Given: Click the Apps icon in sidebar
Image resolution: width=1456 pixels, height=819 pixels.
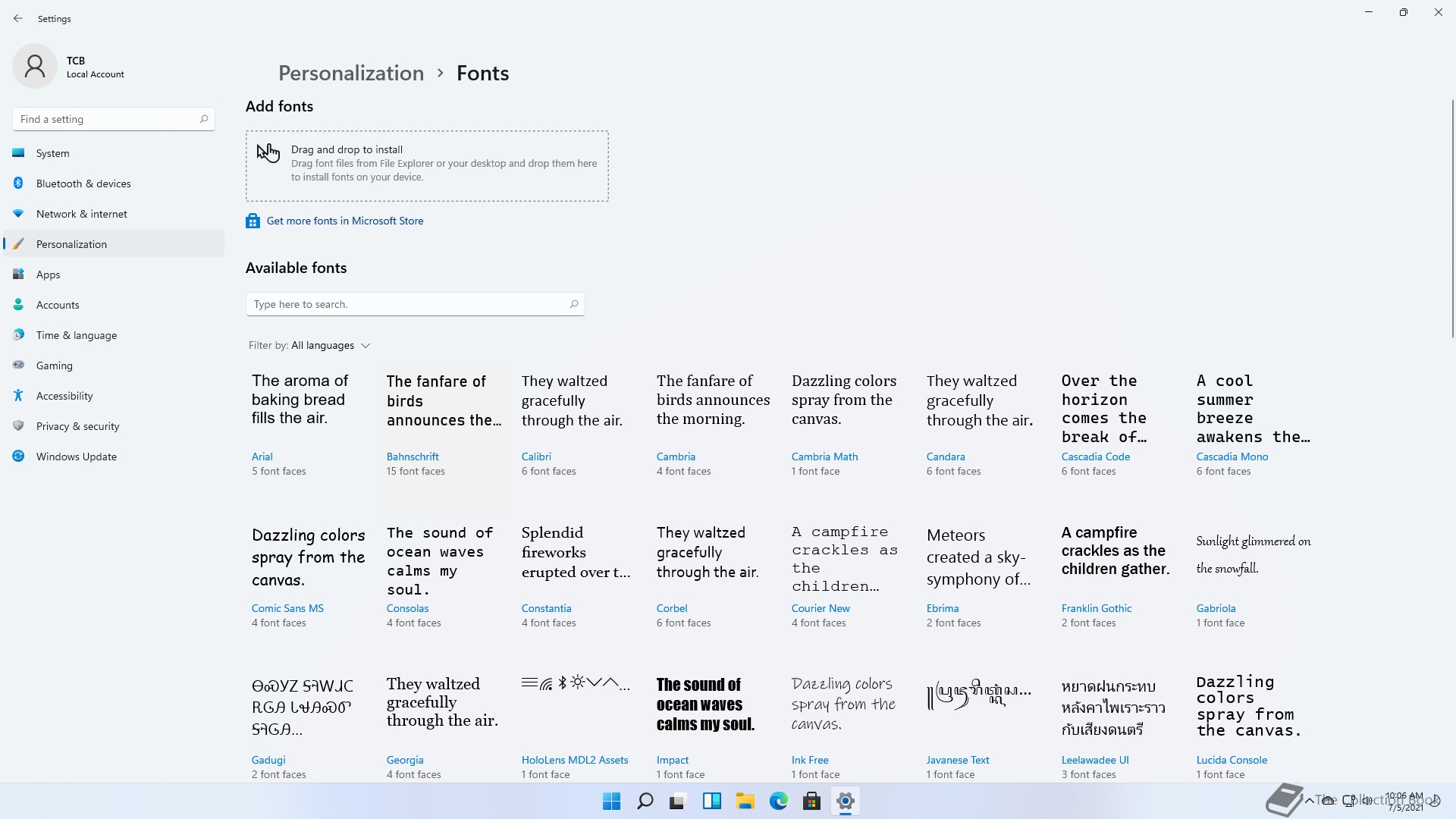Looking at the screenshot, I should pos(19,275).
